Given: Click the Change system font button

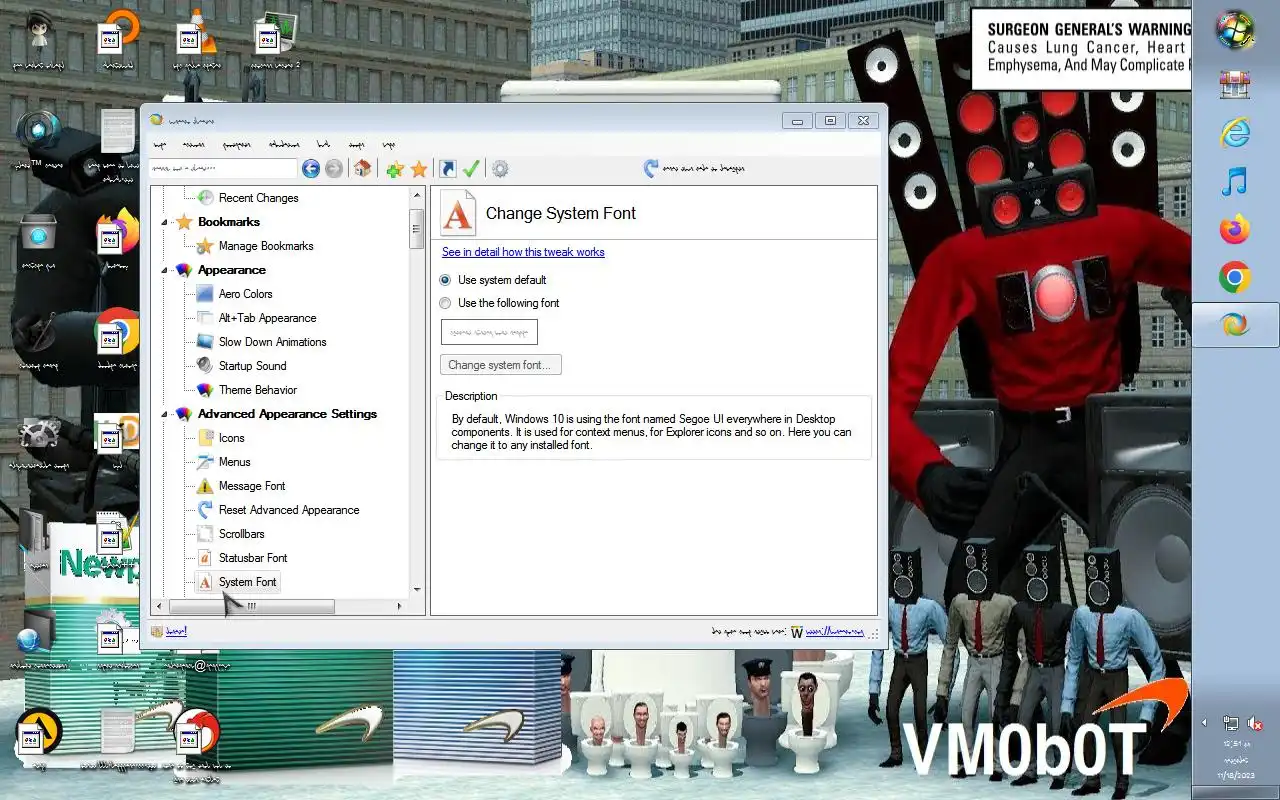Looking at the screenshot, I should [500, 365].
